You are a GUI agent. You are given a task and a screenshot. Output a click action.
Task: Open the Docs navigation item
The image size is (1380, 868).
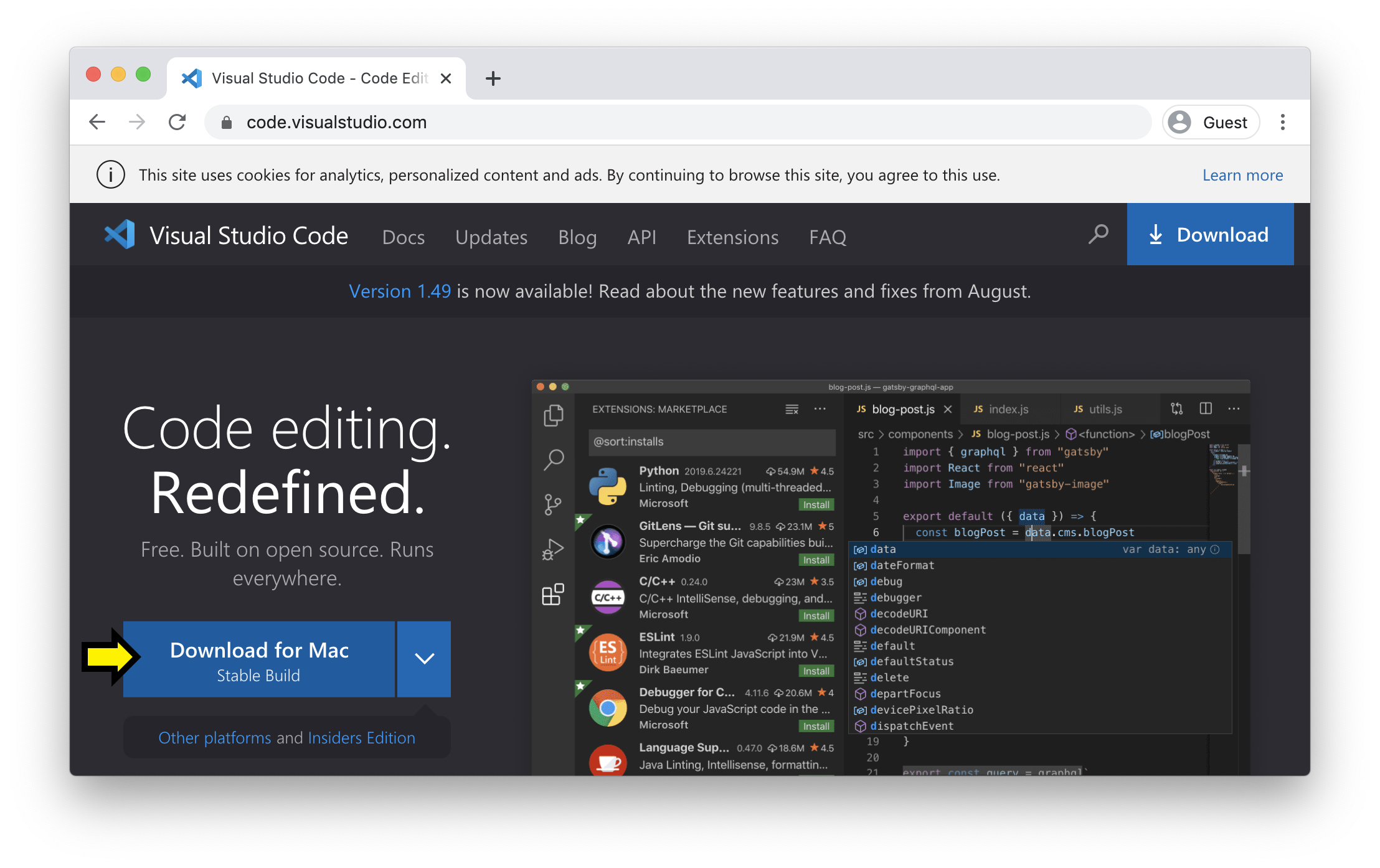click(x=404, y=237)
